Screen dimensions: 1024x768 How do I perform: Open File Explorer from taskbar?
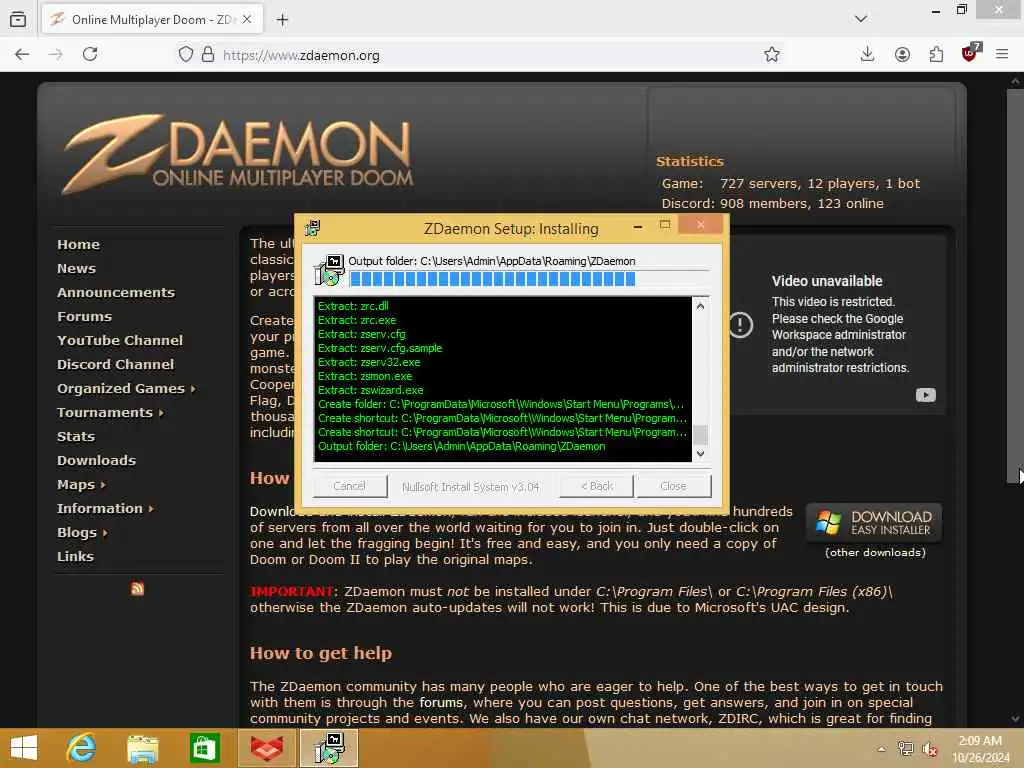point(143,748)
